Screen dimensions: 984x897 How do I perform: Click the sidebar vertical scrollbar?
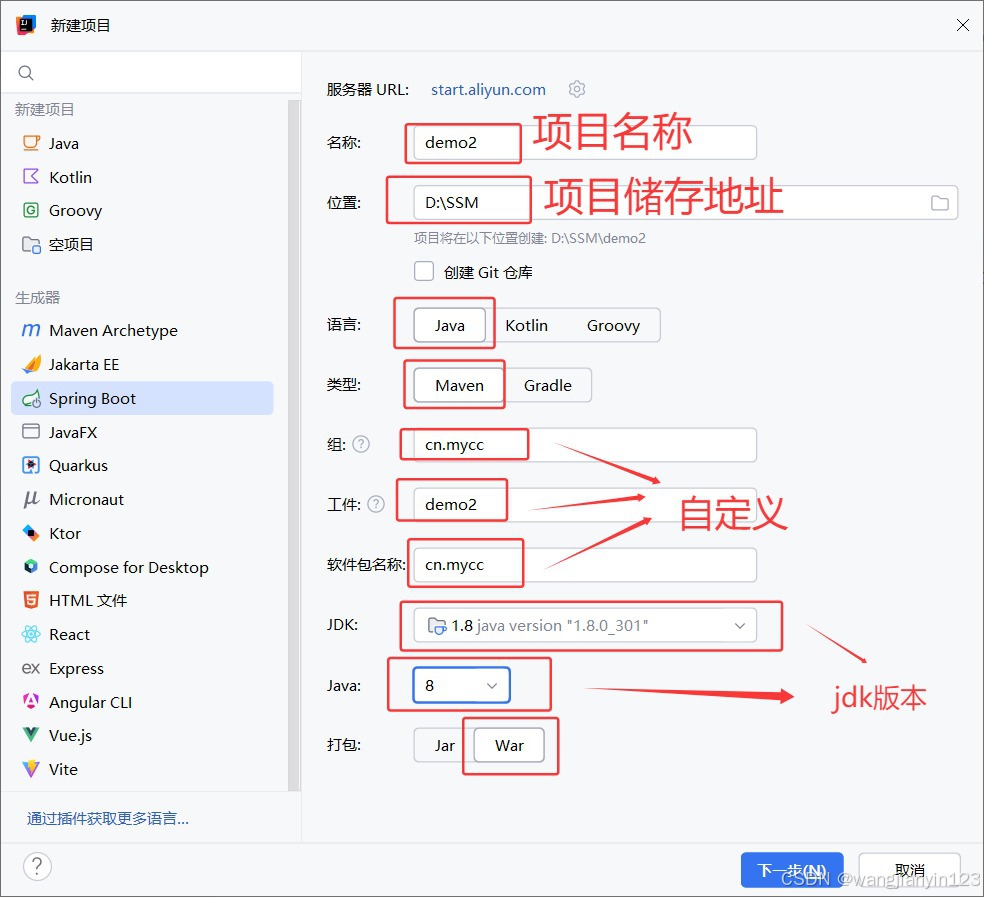pos(293,444)
